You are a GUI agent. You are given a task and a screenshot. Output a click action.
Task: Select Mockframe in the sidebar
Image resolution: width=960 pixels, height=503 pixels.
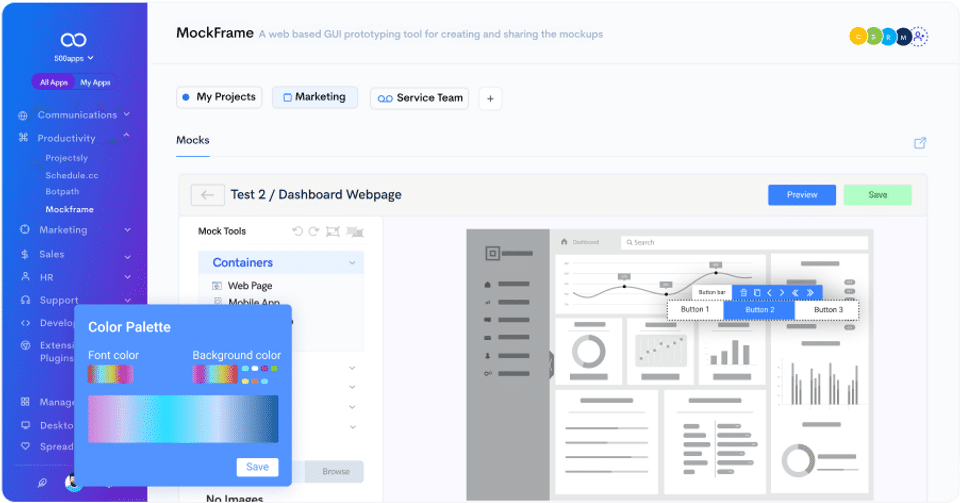pyautogui.click(x=69, y=209)
